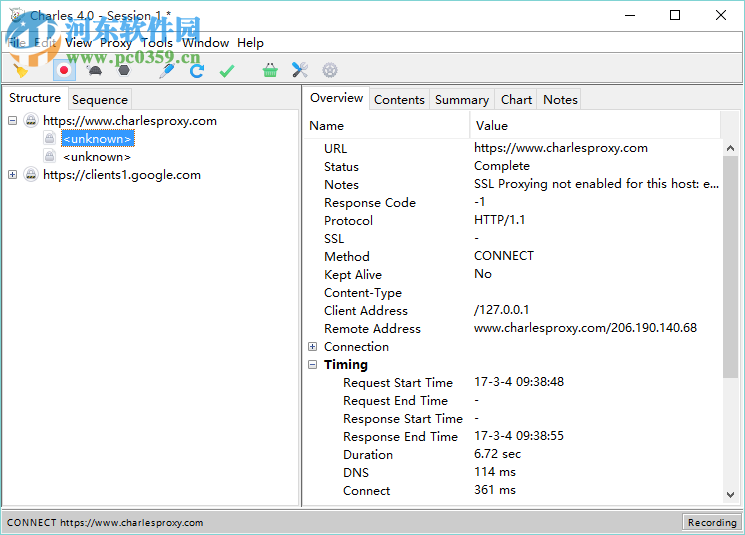Open the Tools menu

[157, 43]
